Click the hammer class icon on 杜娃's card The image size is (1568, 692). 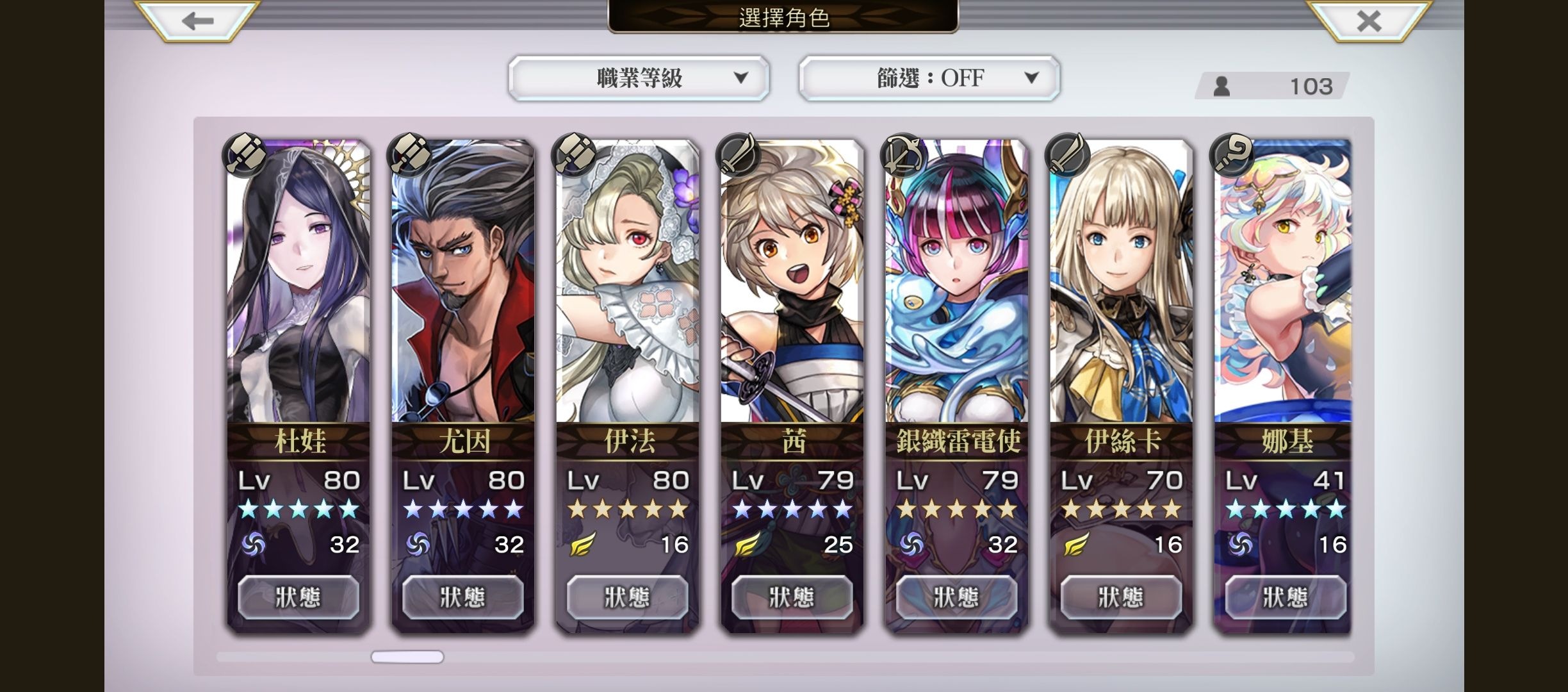tap(245, 155)
